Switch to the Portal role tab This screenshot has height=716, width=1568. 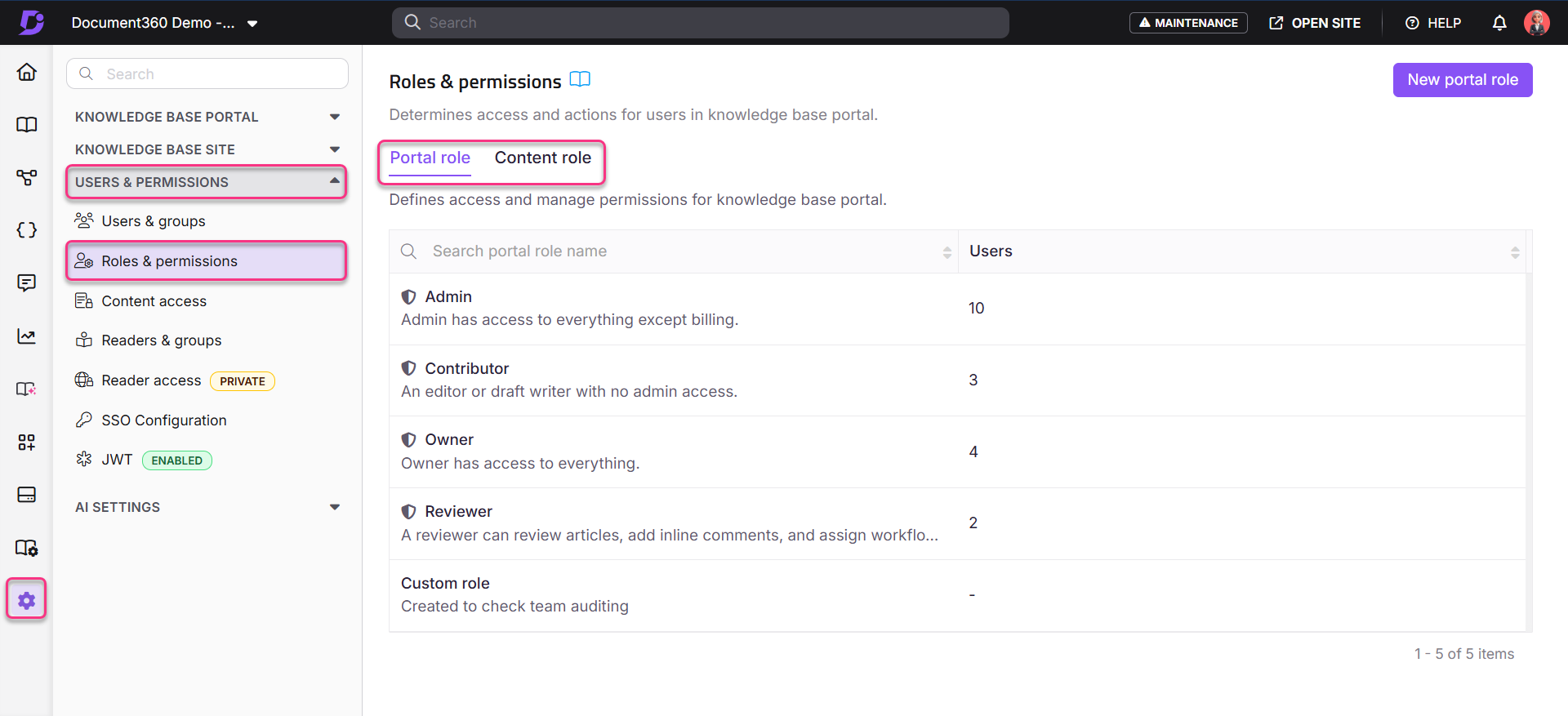pos(430,158)
